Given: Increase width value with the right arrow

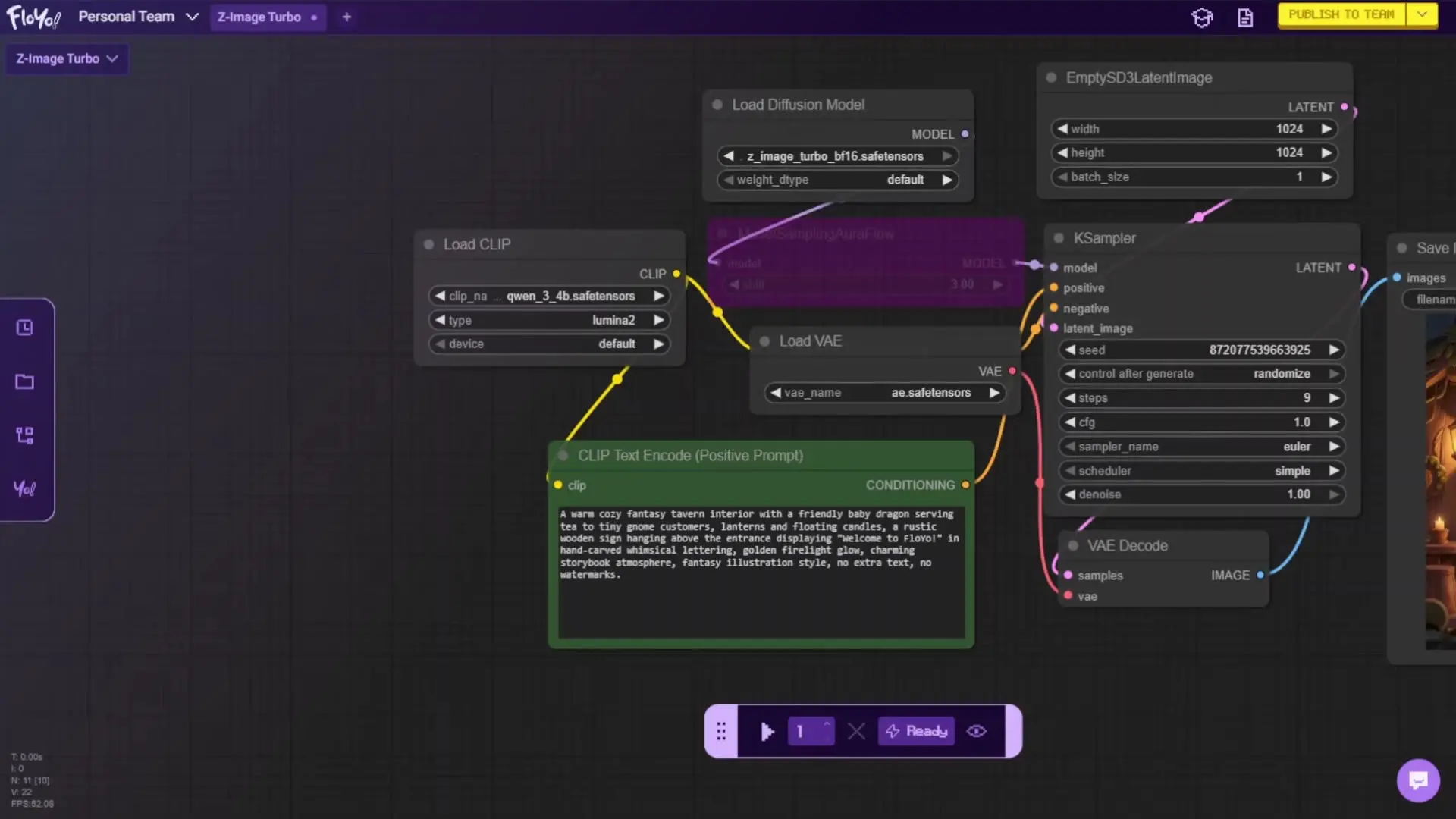Looking at the screenshot, I should pyautogui.click(x=1326, y=129).
